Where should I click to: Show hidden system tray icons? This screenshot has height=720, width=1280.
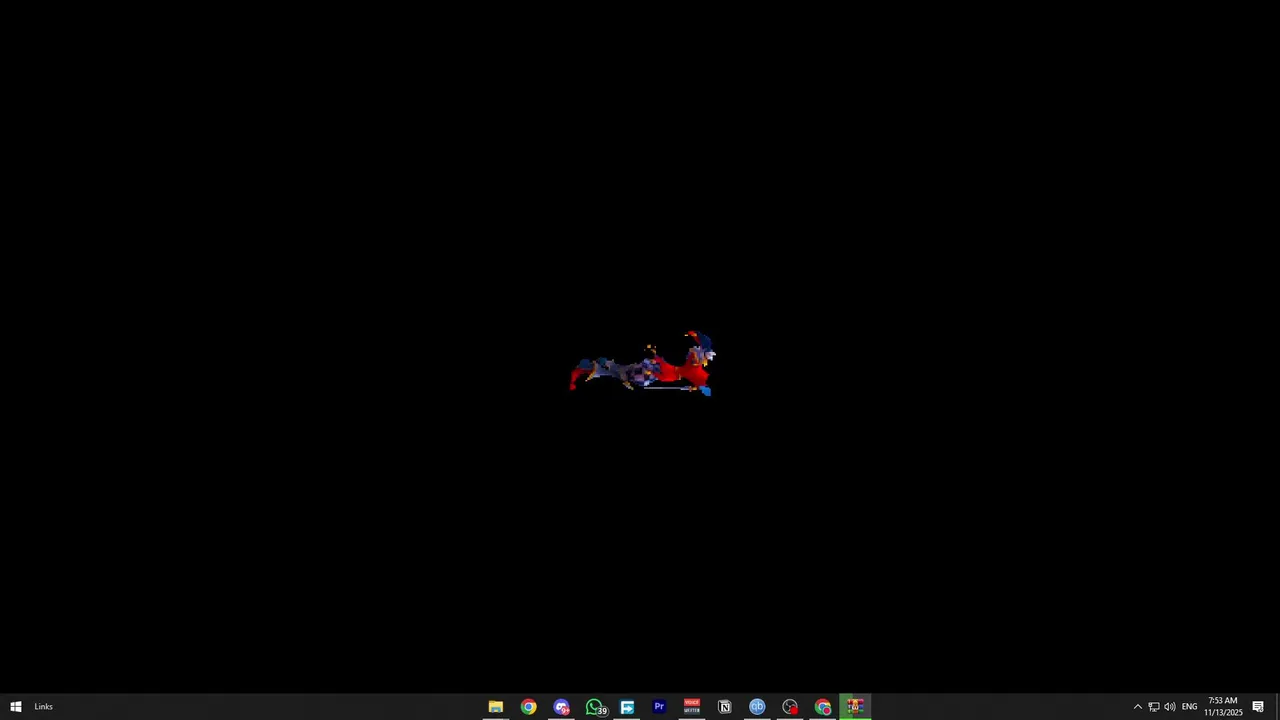1137,707
